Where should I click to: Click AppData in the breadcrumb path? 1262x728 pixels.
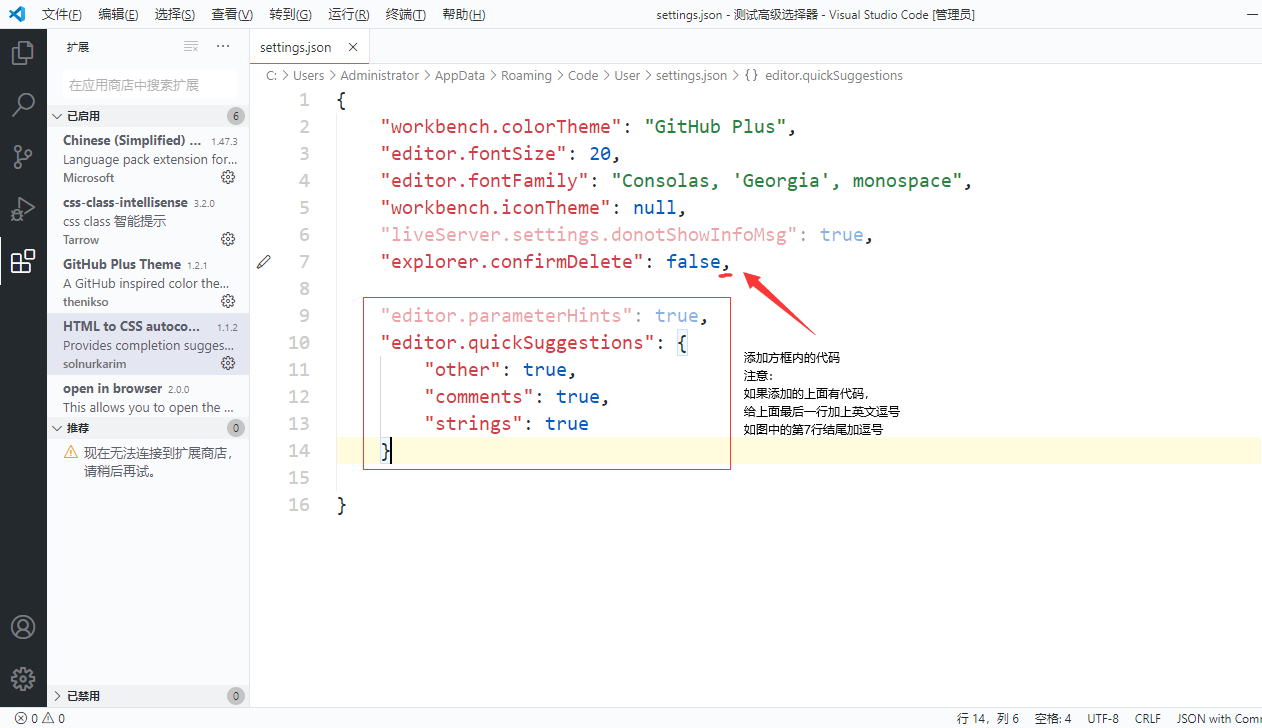pos(460,75)
